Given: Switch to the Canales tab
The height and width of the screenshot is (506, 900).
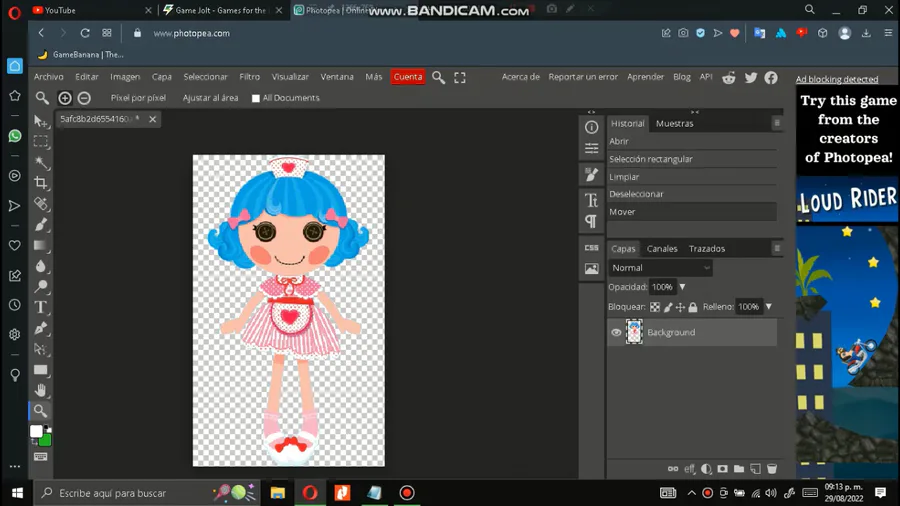Looking at the screenshot, I should tap(662, 248).
